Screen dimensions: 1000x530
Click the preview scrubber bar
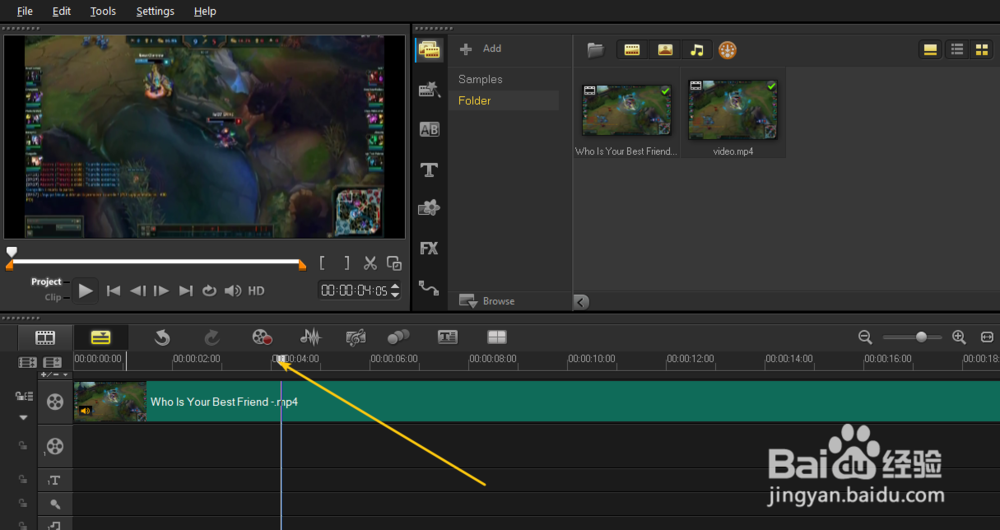156,261
